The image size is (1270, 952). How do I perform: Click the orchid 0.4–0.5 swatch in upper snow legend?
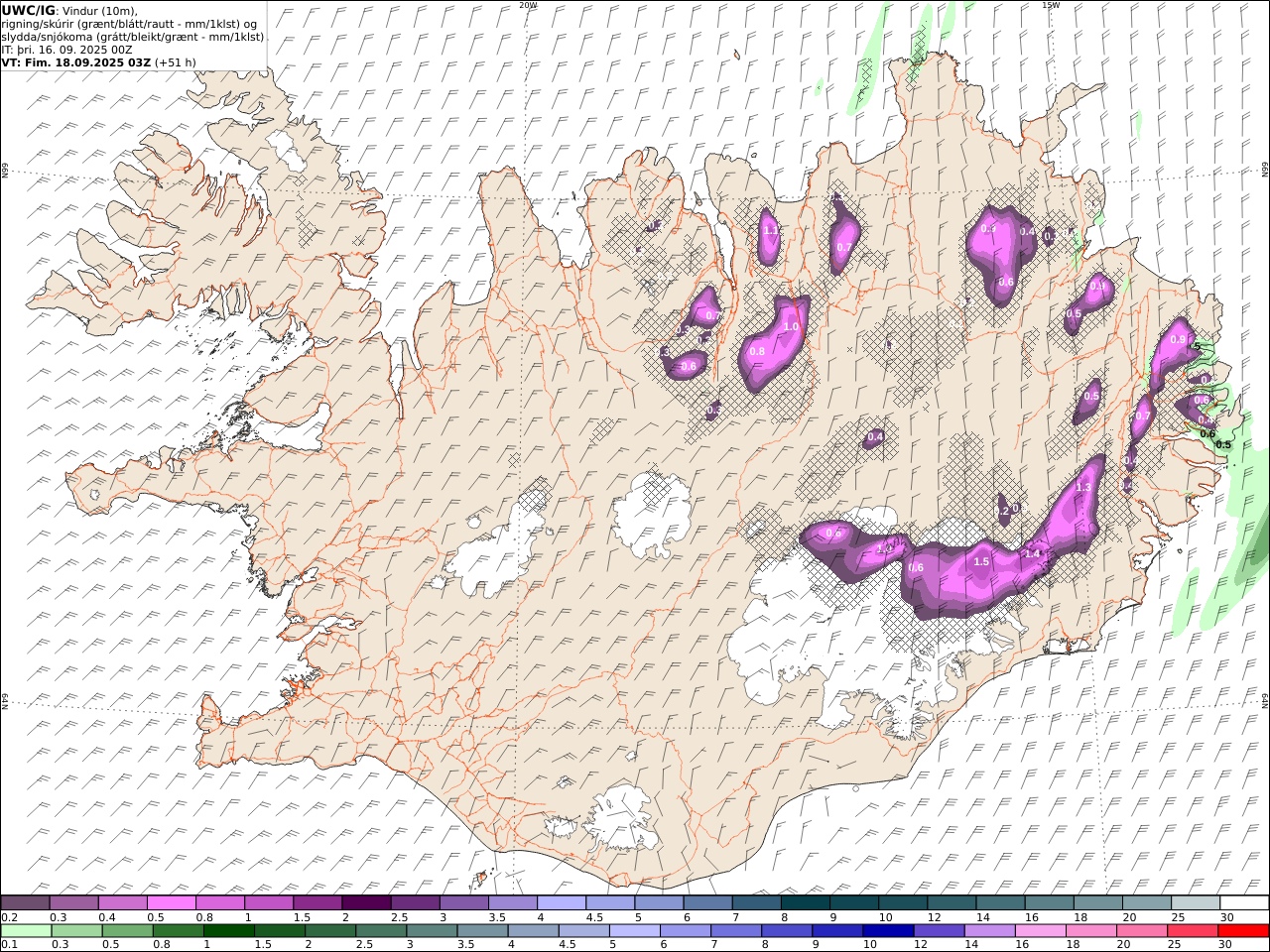[122, 902]
